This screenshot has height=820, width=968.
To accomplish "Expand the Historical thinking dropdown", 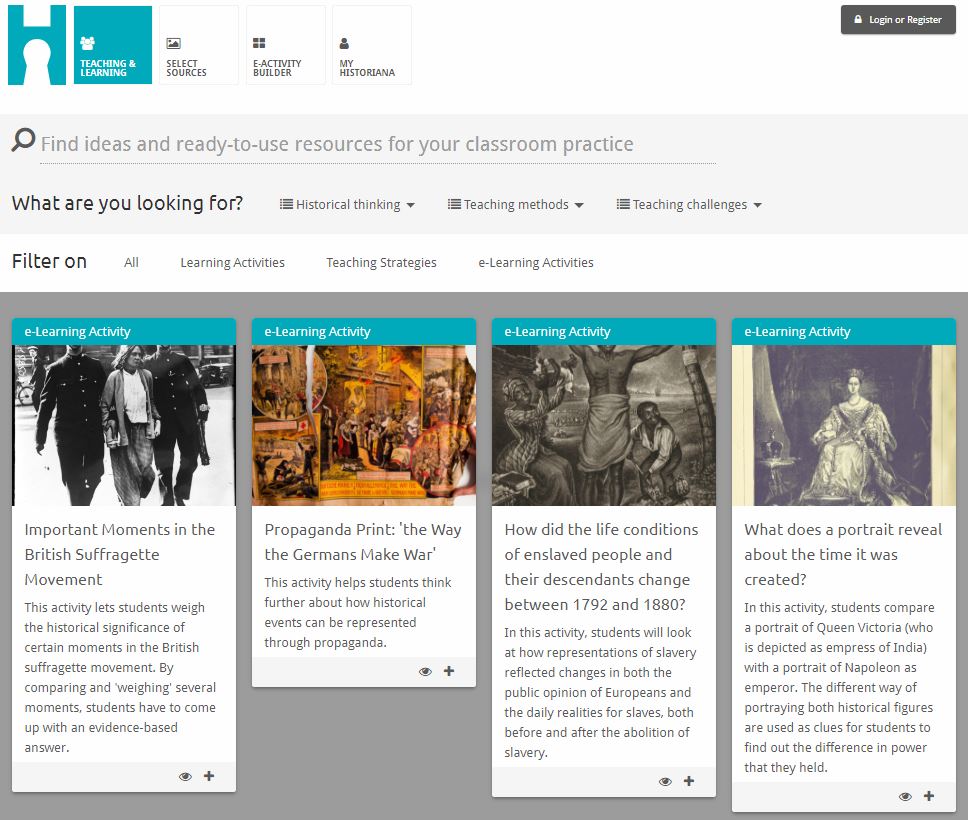I will tap(347, 204).
